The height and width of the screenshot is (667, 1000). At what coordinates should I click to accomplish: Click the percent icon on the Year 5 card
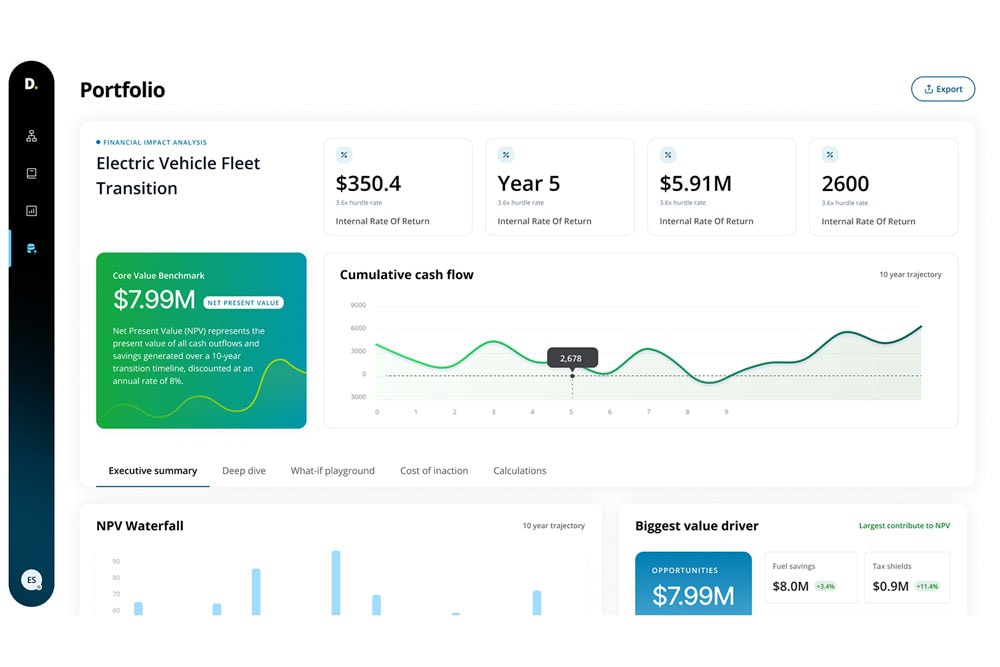tap(506, 155)
